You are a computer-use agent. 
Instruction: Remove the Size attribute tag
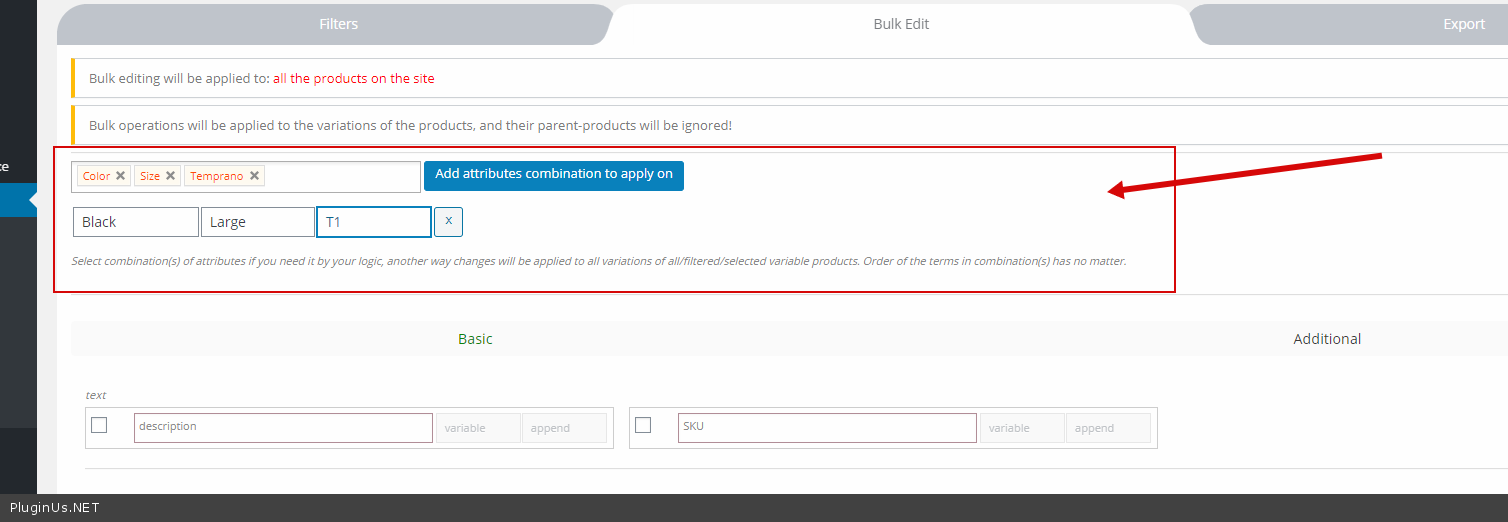[171, 176]
